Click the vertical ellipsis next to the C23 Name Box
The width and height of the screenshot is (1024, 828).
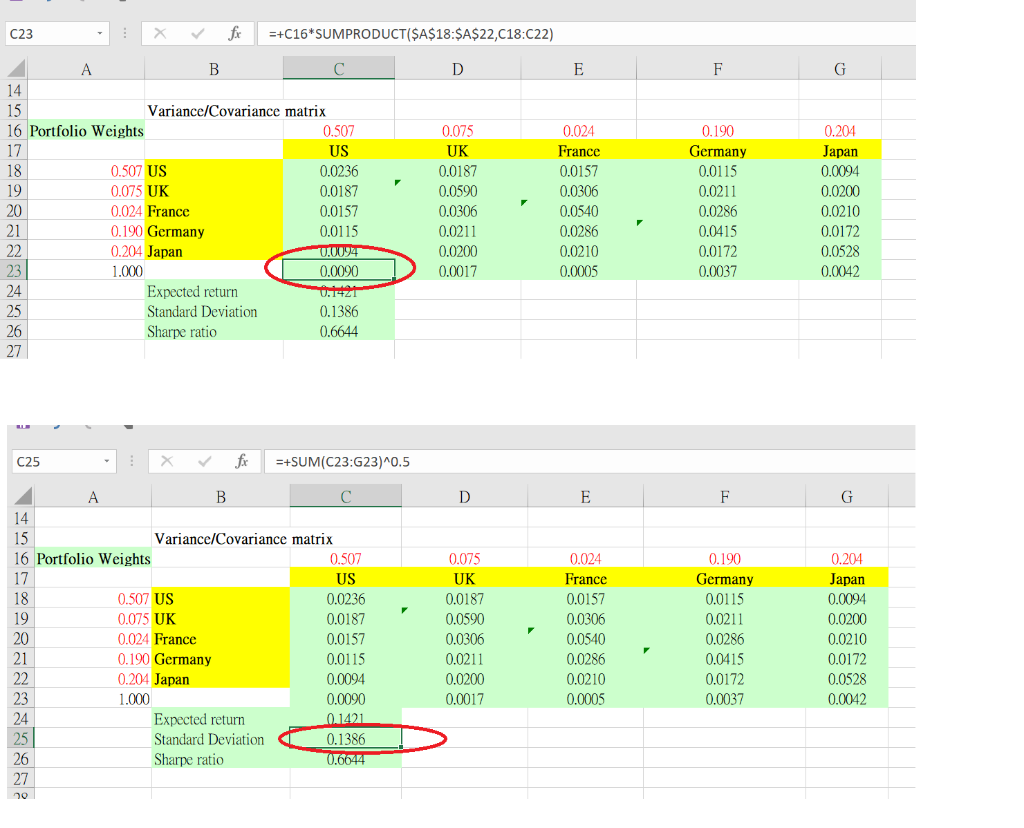[124, 33]
